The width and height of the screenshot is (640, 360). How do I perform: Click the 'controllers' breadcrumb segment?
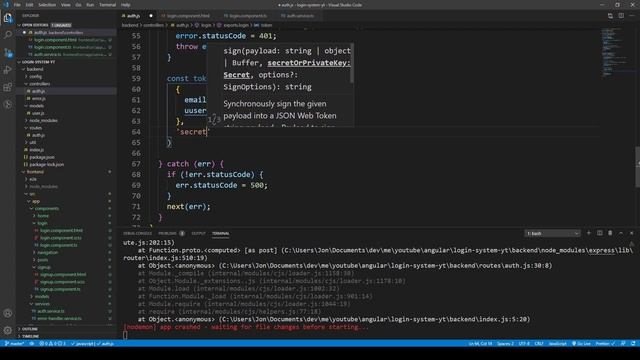pyautogui.click(x=153, y=25)
